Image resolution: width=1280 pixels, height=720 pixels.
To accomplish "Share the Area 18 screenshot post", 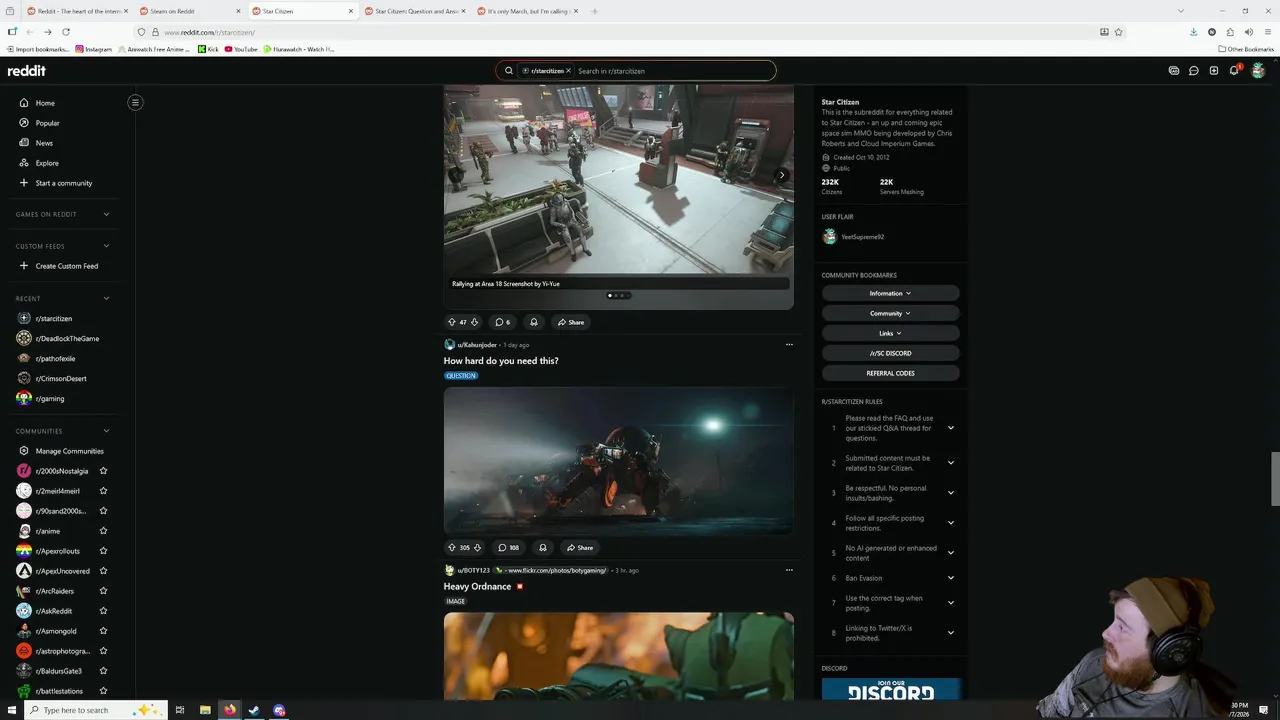I will click(x=570, y=322).
